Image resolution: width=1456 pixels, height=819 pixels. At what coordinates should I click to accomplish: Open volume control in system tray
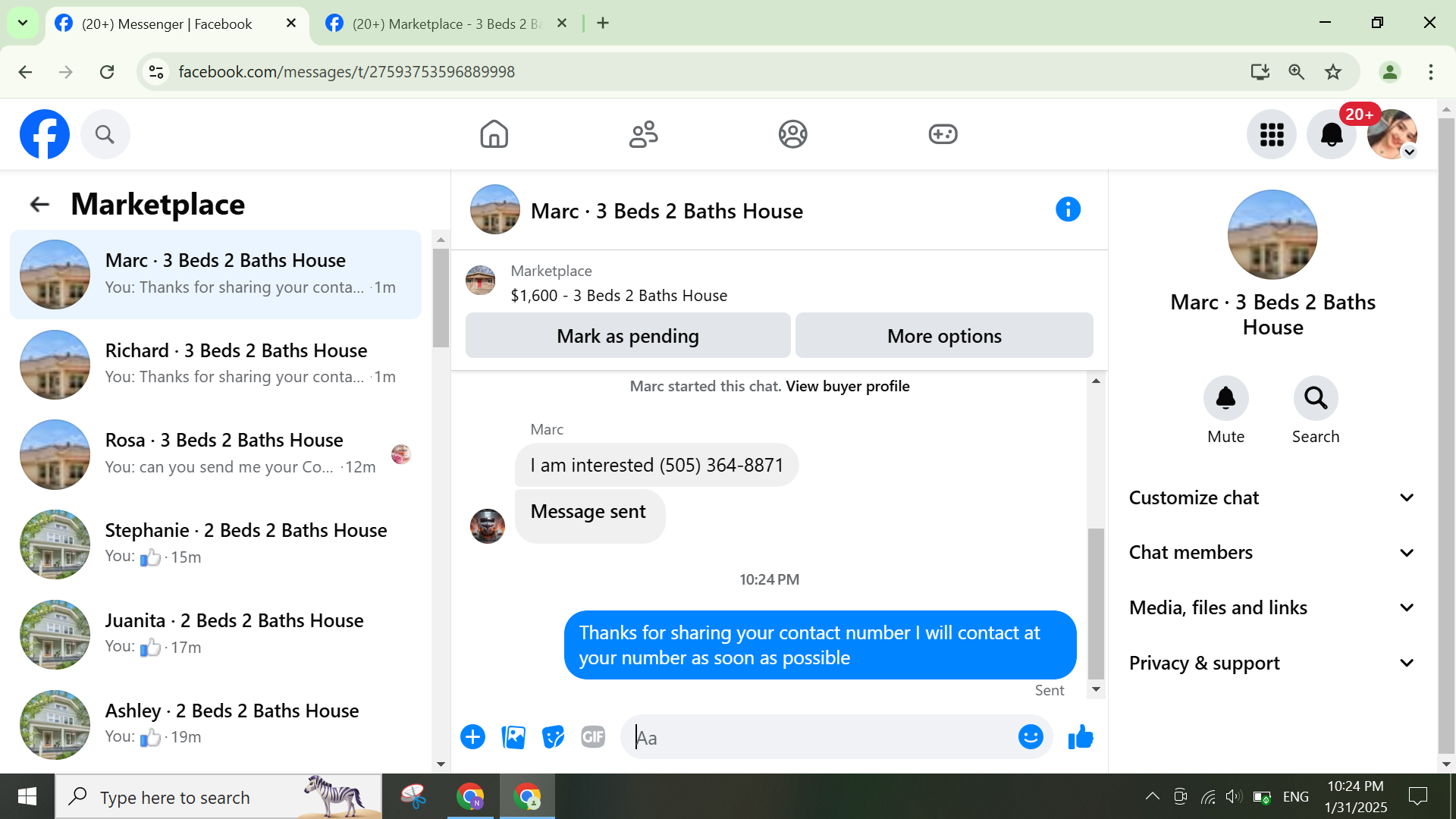[x=1234, y=796]
